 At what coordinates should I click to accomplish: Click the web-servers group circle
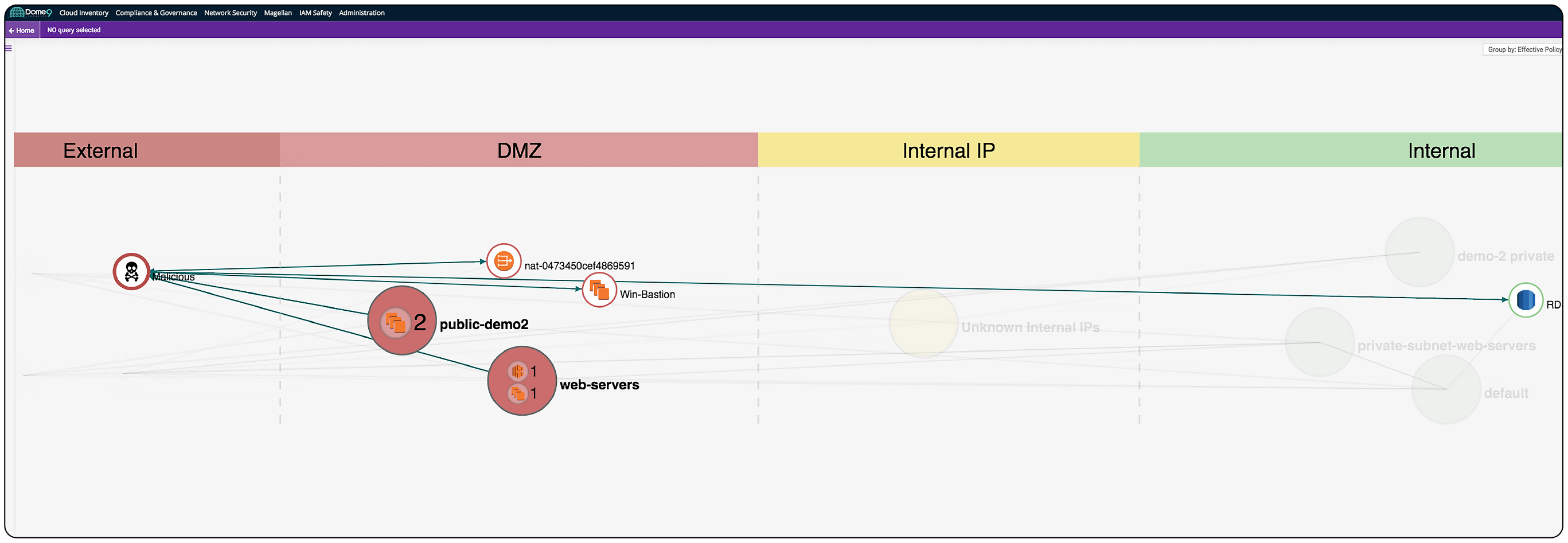pyautogui.click(x=522, y=381)
